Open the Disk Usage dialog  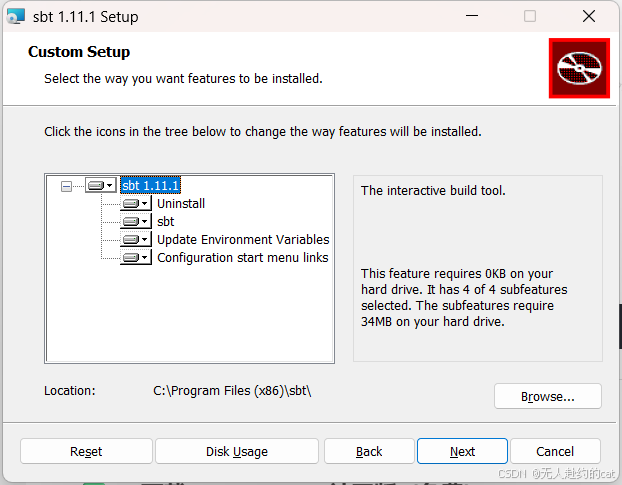click(x=237, y=451)
